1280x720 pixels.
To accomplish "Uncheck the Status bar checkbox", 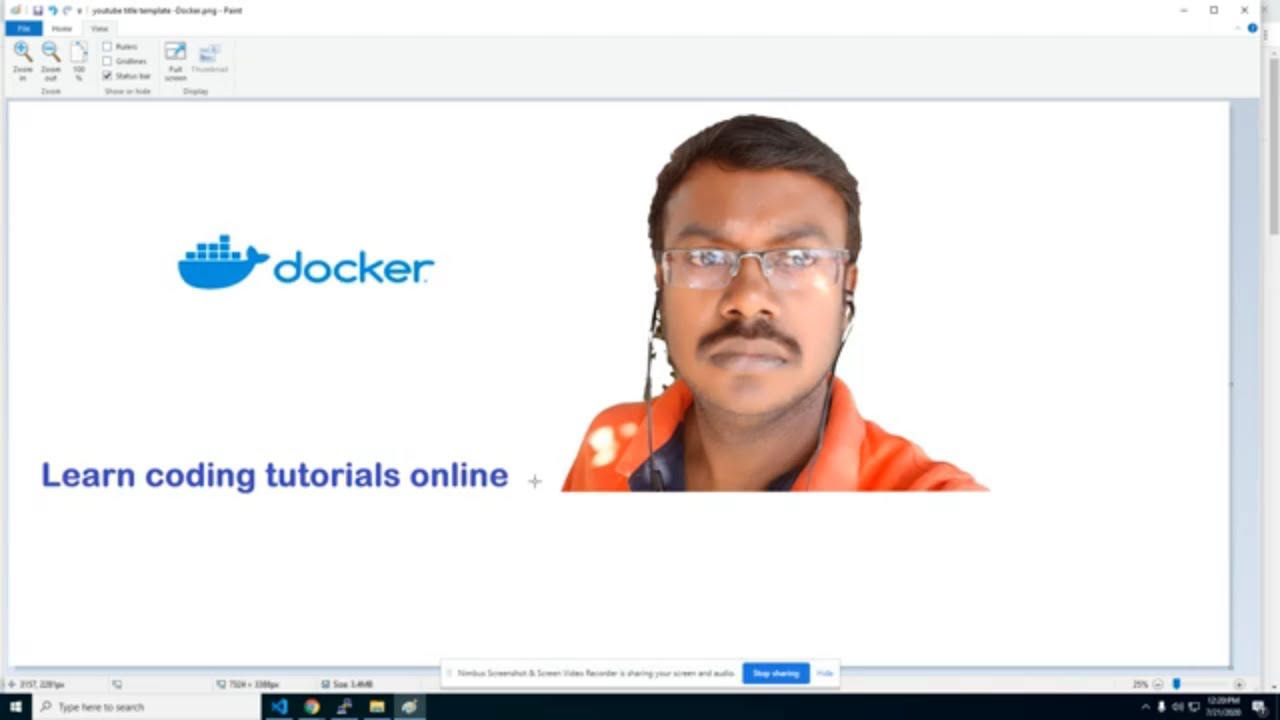I will click(x=107, y=76).
